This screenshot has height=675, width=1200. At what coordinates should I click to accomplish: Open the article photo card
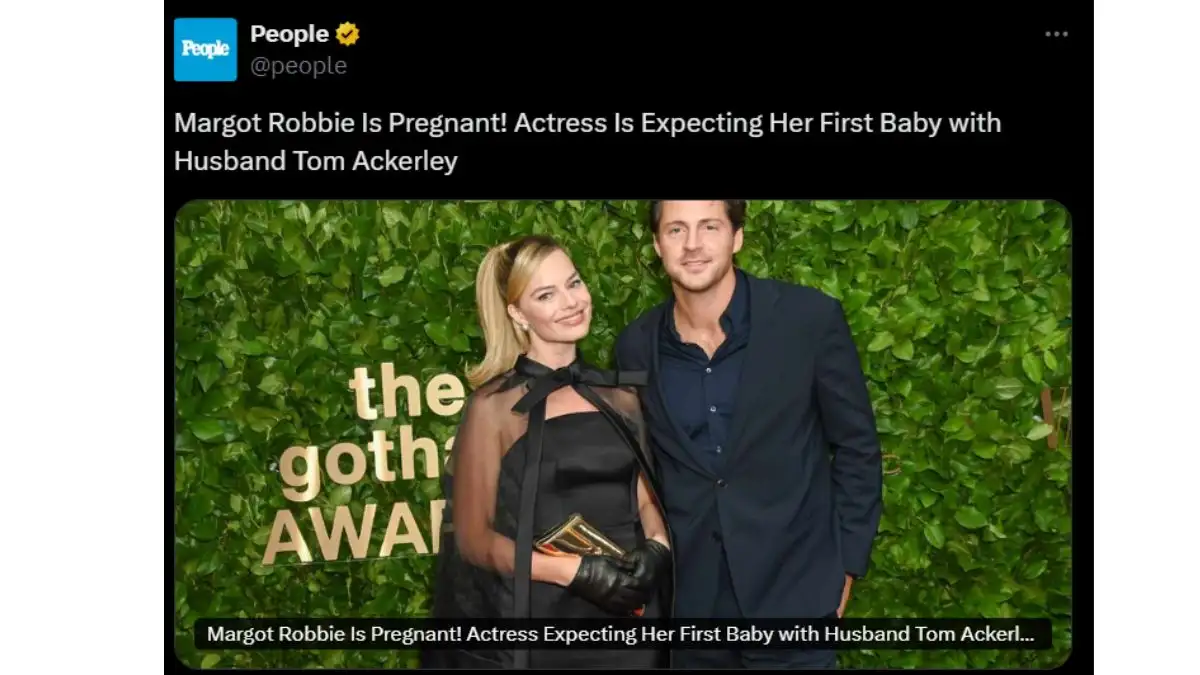coord(623,434)
